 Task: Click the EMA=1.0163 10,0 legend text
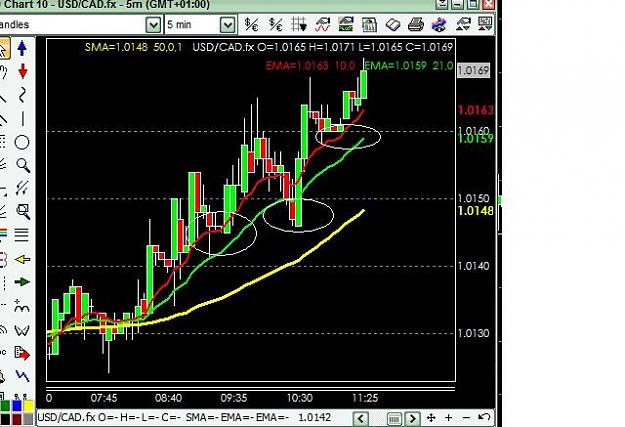(x=310, y=66)
